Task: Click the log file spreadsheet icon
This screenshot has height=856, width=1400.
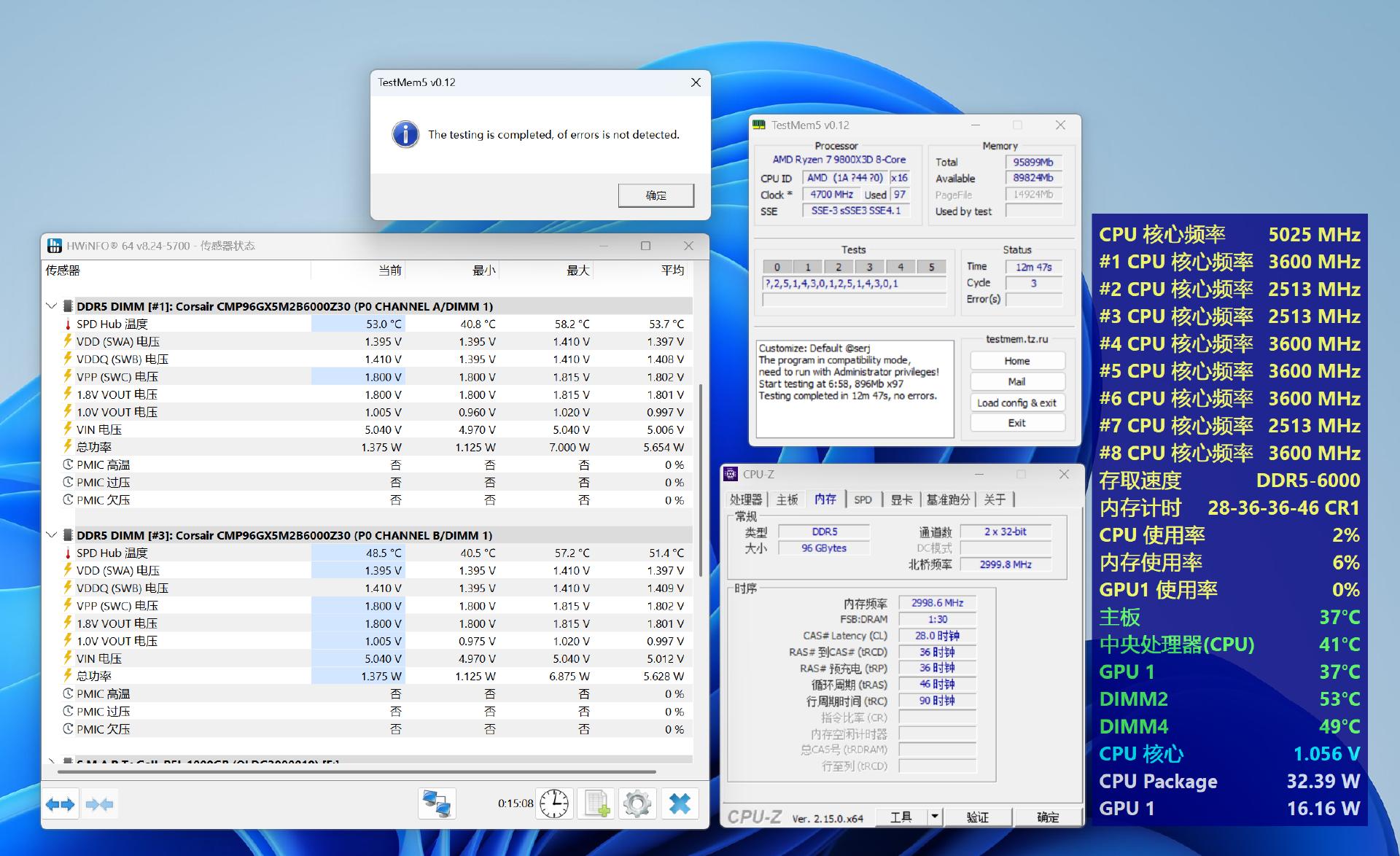Action: click(x=596, y=804)
